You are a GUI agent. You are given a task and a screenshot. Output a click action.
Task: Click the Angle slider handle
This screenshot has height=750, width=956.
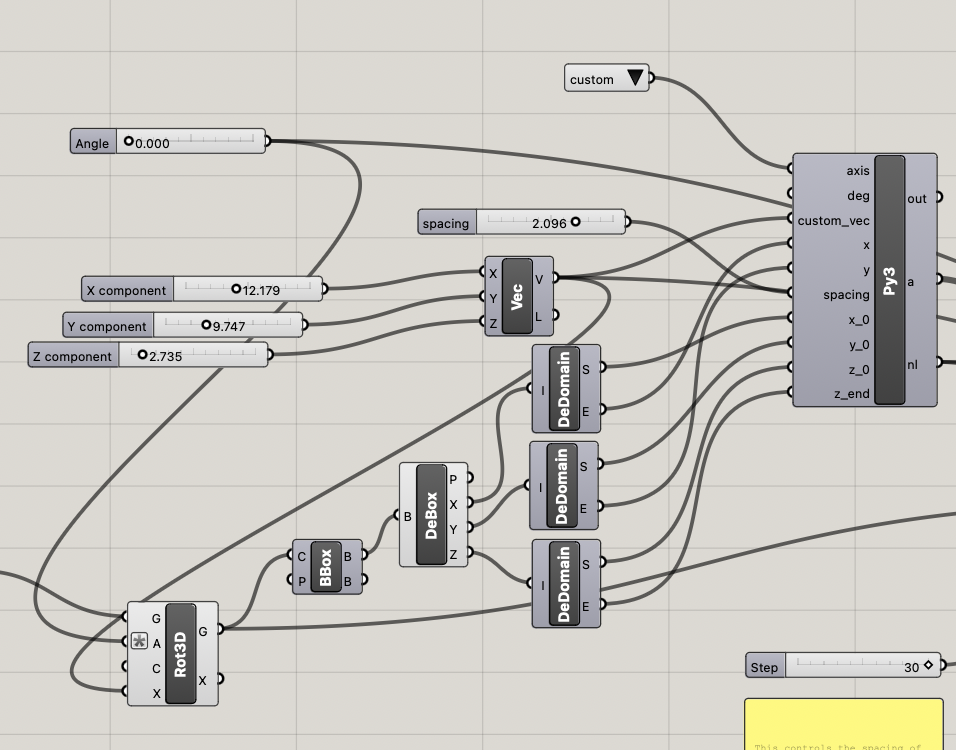[x=128, y=142]
